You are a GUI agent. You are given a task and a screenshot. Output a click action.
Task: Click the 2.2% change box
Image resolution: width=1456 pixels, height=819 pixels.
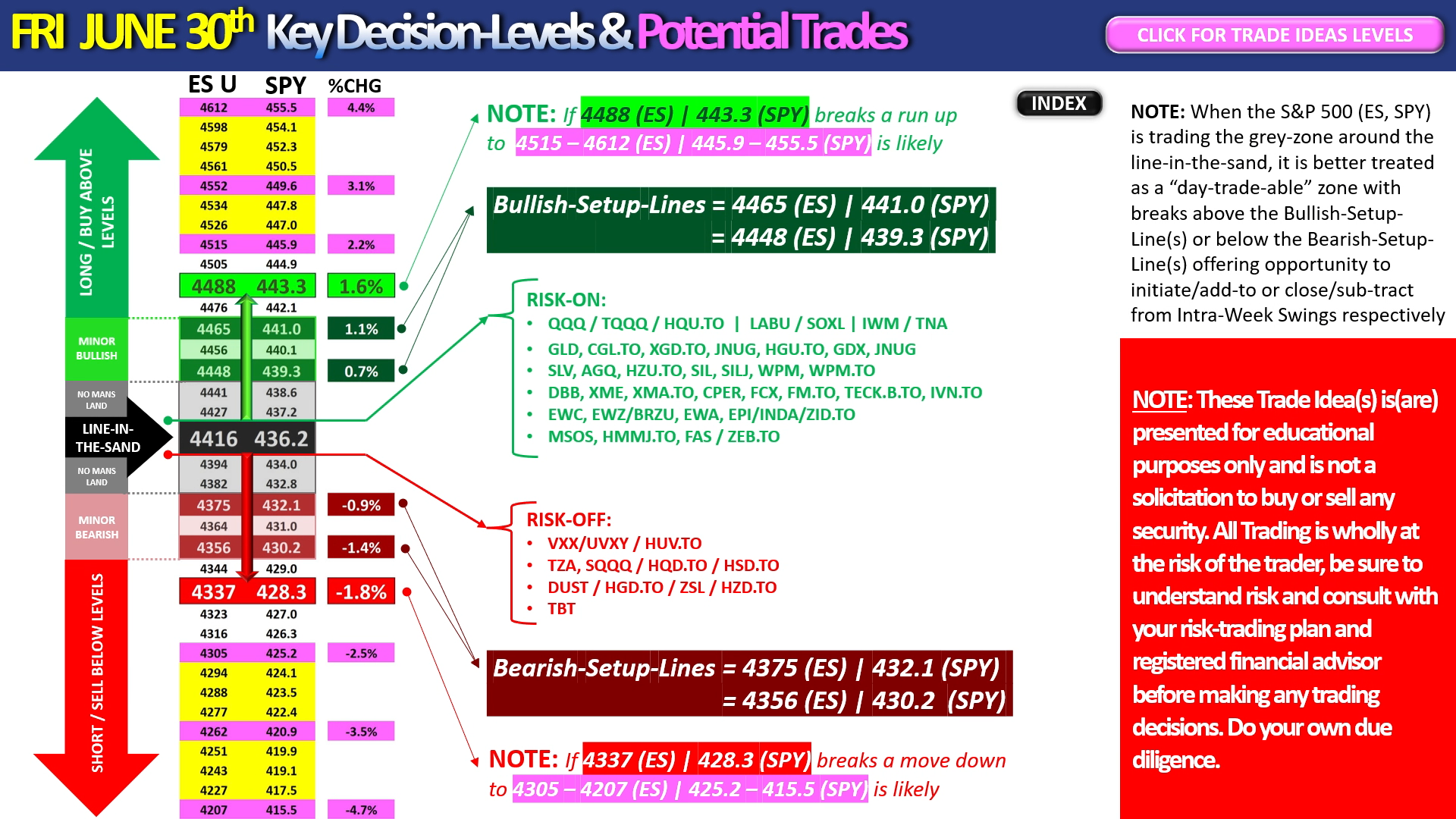click(x=361, y=244)
